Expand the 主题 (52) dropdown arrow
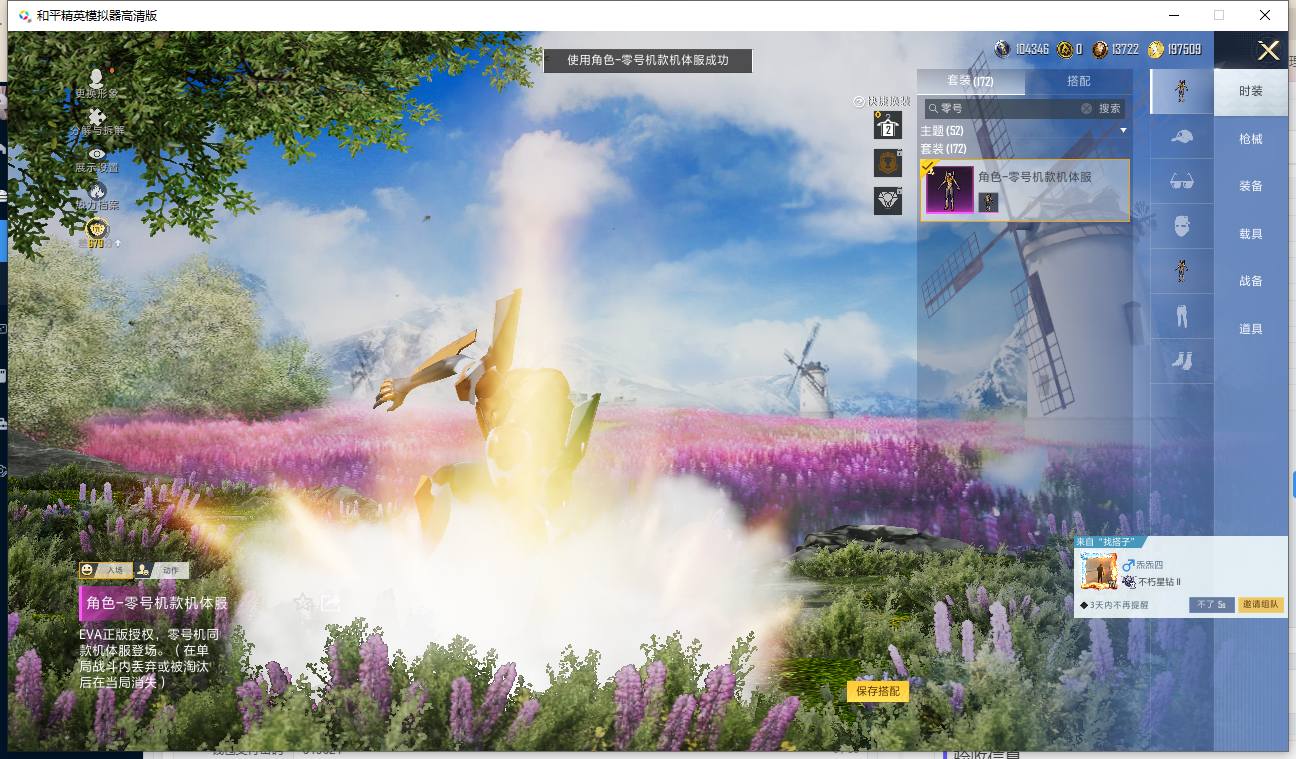The width and height of the screenshot is (1296, 759). click(x=1123, y=131)
